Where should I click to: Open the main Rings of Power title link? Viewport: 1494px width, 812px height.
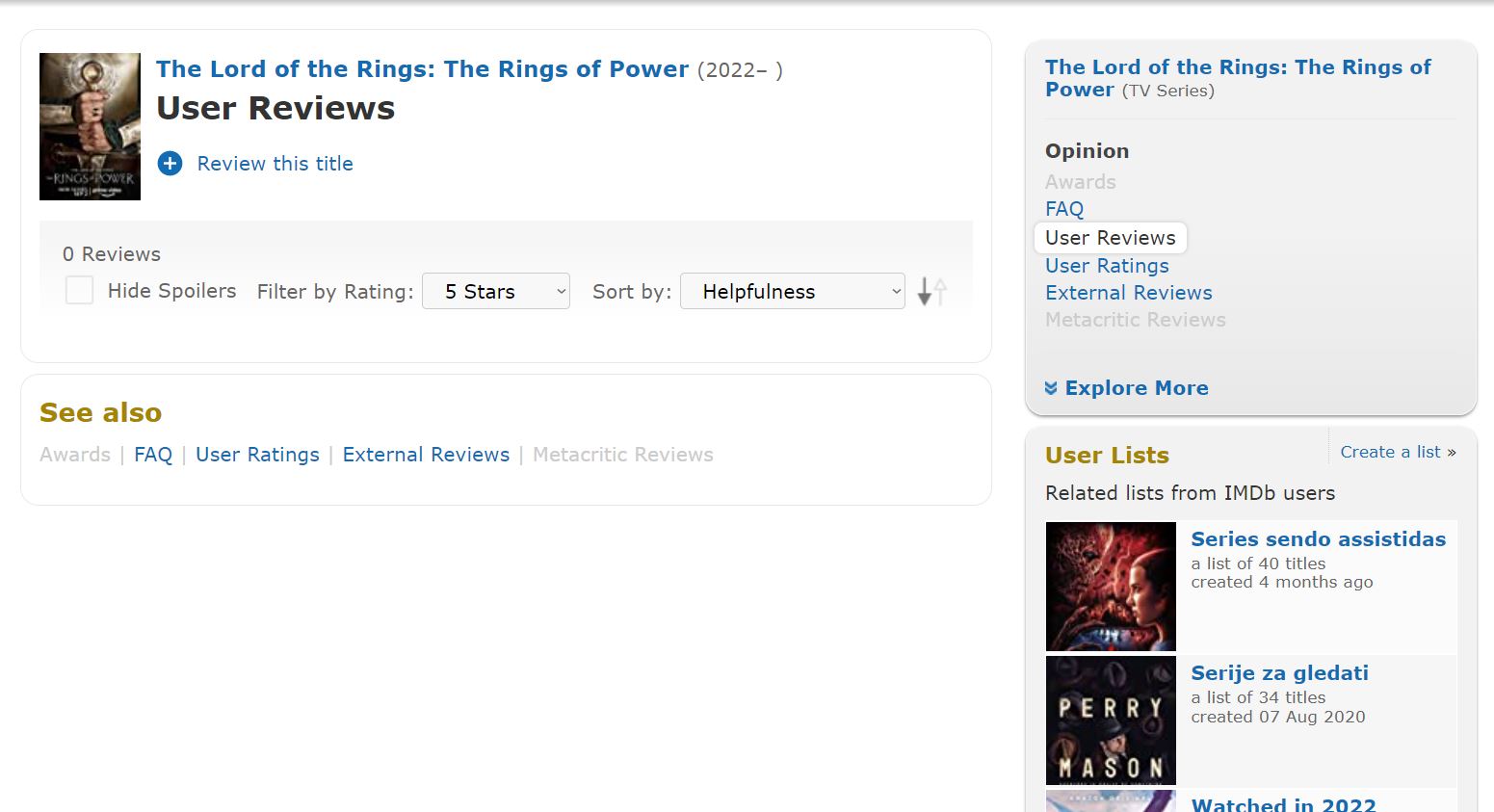pyautogui.click(x=422, y=69)
